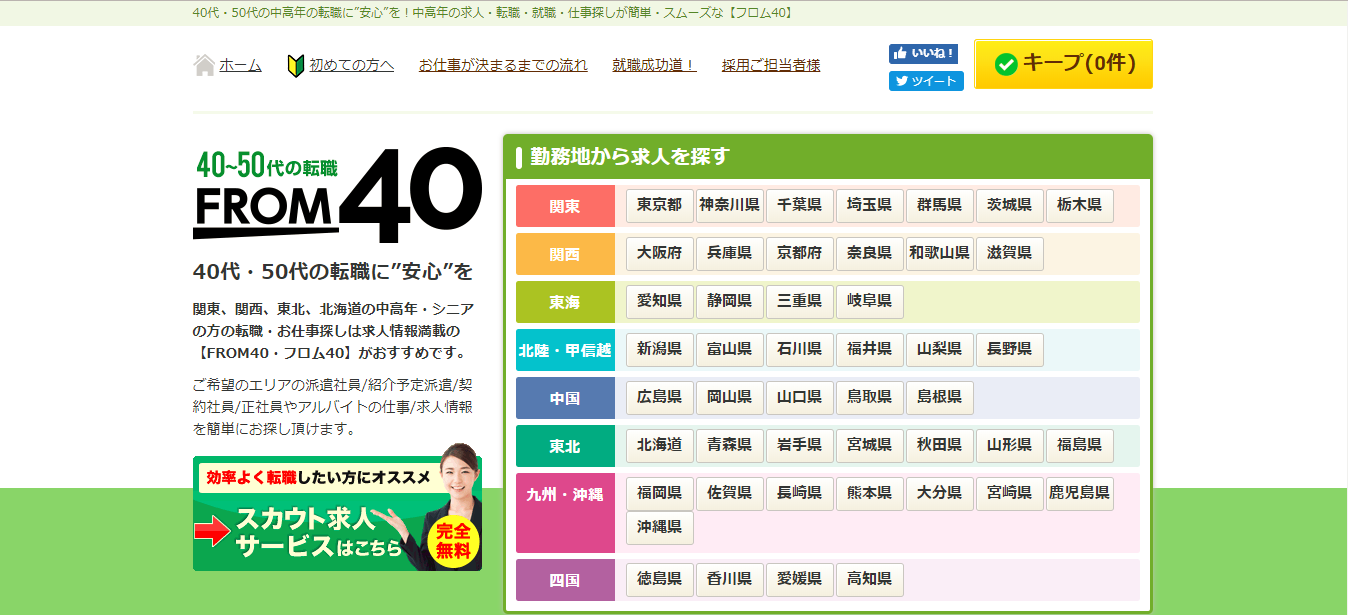Click the house icon beside ホーム

click(204, 65)
